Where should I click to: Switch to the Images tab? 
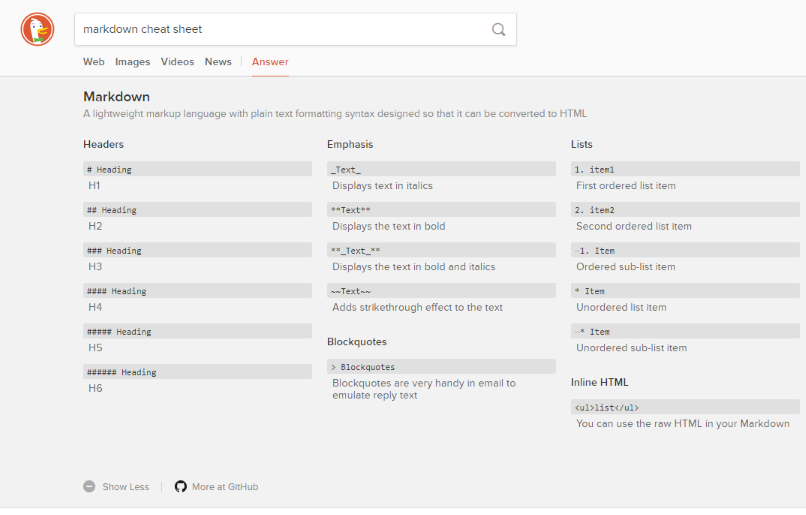click(x=132, y=62)
